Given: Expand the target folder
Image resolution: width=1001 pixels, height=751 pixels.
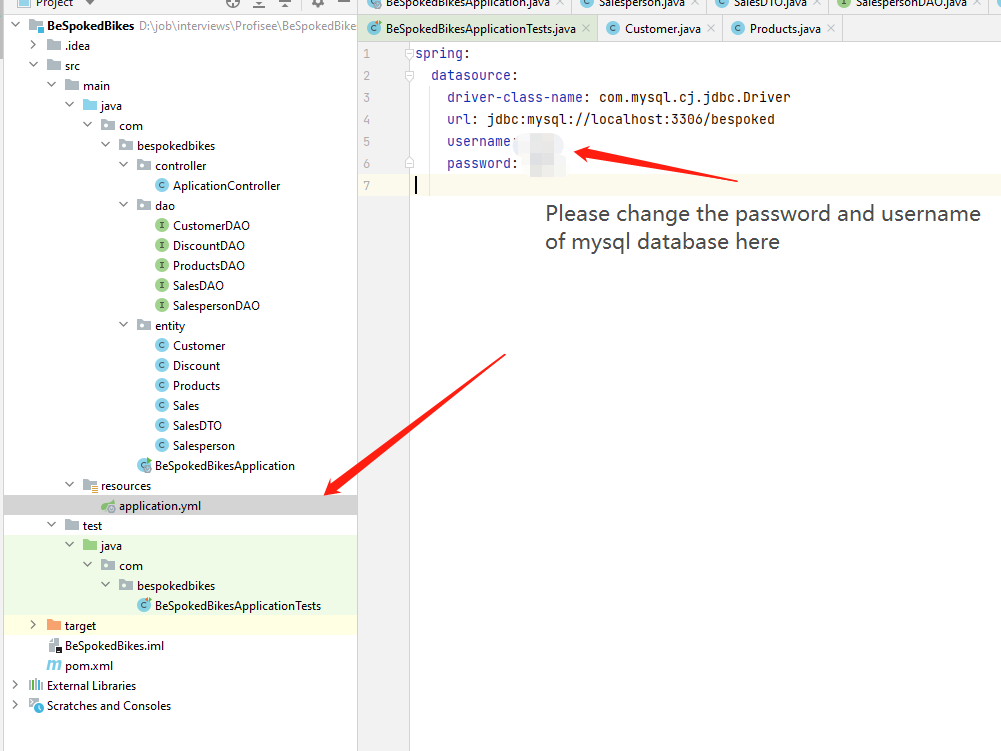Looking at the screenshot, I should (x=33, y=625).
